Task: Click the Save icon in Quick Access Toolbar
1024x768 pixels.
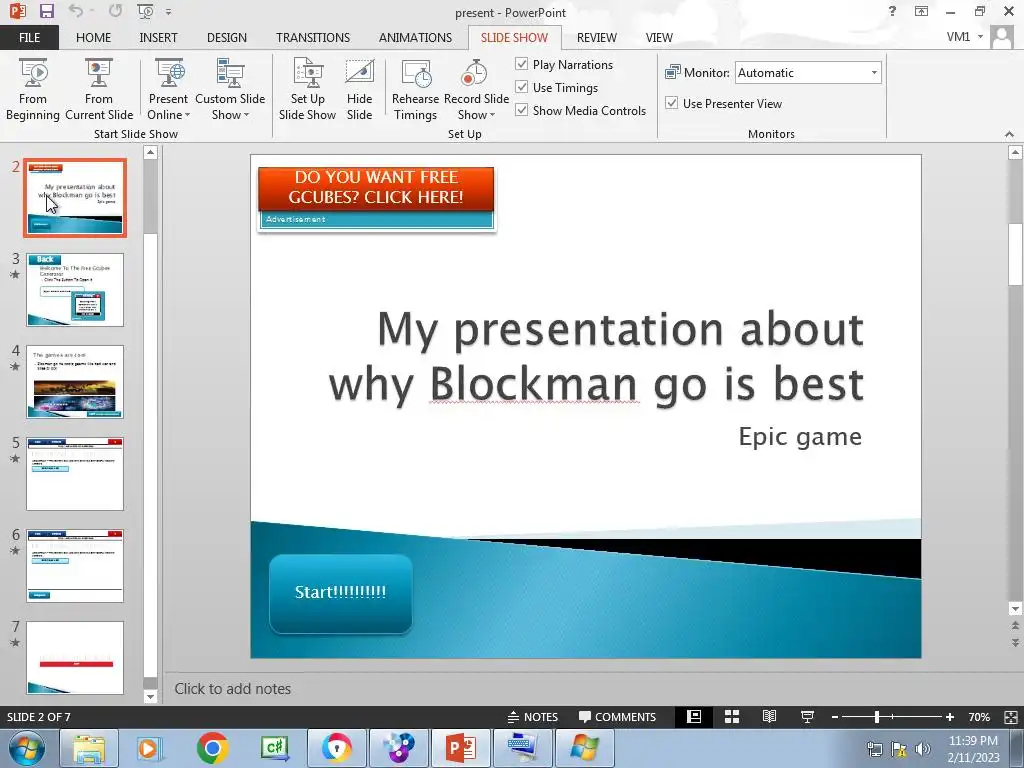Action: point(46,11)
